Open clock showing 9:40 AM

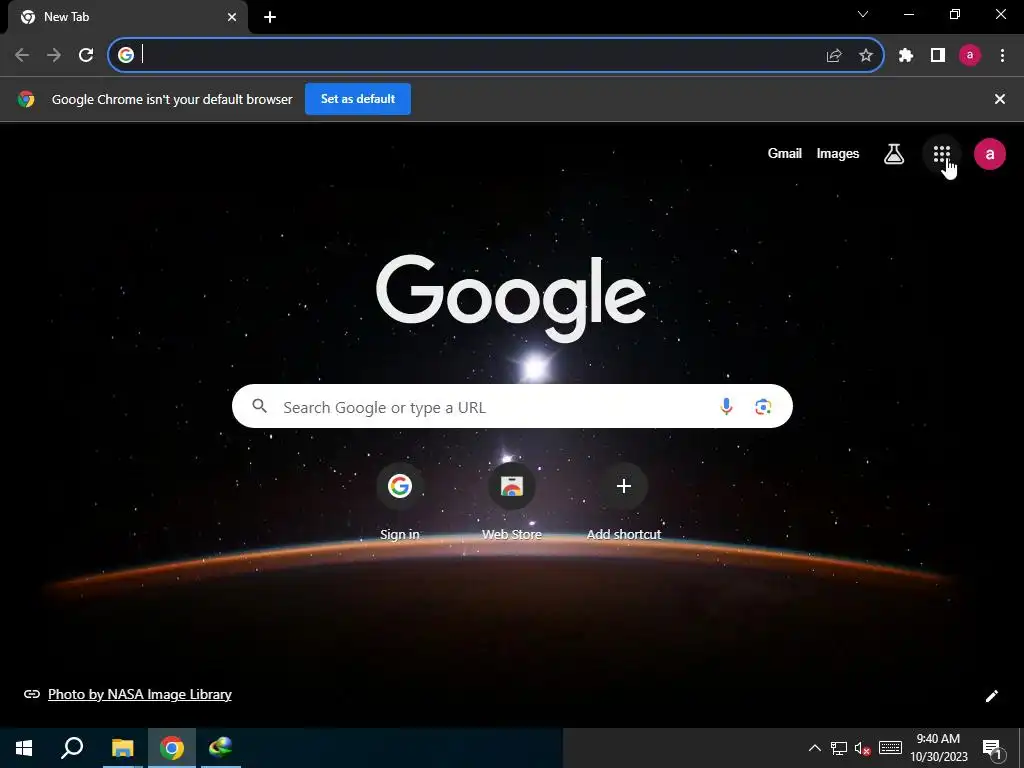click(x=938, y=748)
